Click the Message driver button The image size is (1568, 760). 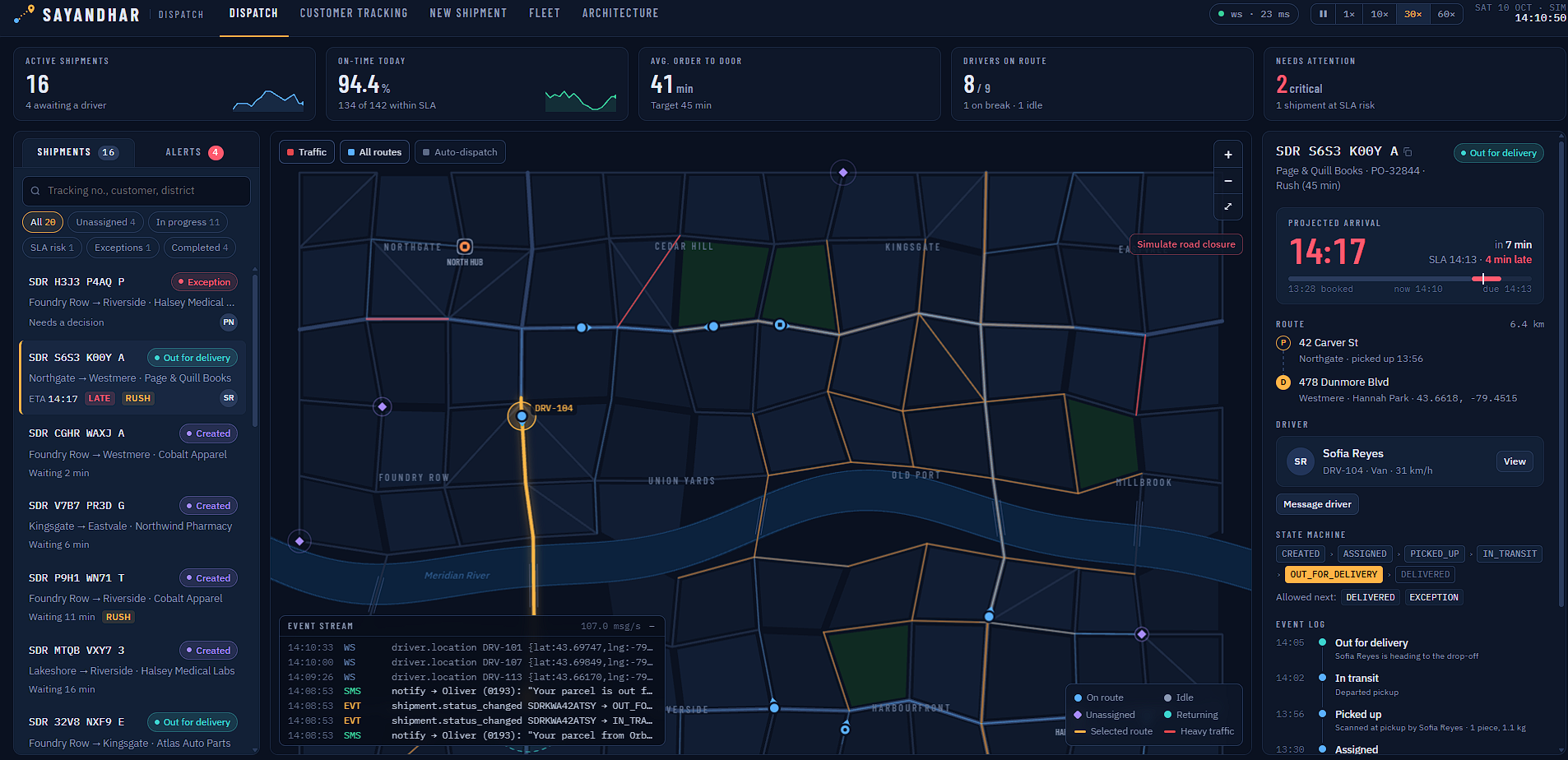1317,504
